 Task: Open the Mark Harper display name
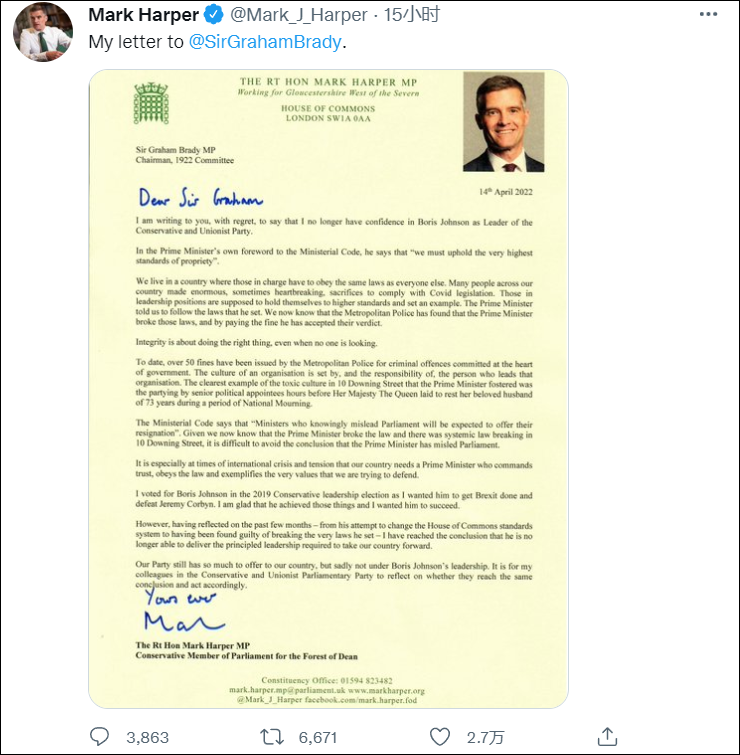point(144,16)
